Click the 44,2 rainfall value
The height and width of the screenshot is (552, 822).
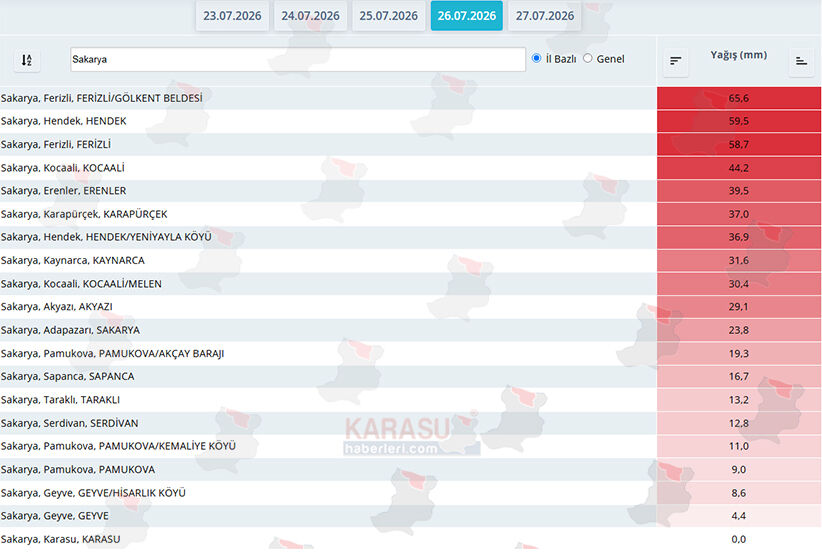pyautogui.click(x=739, y=168)
